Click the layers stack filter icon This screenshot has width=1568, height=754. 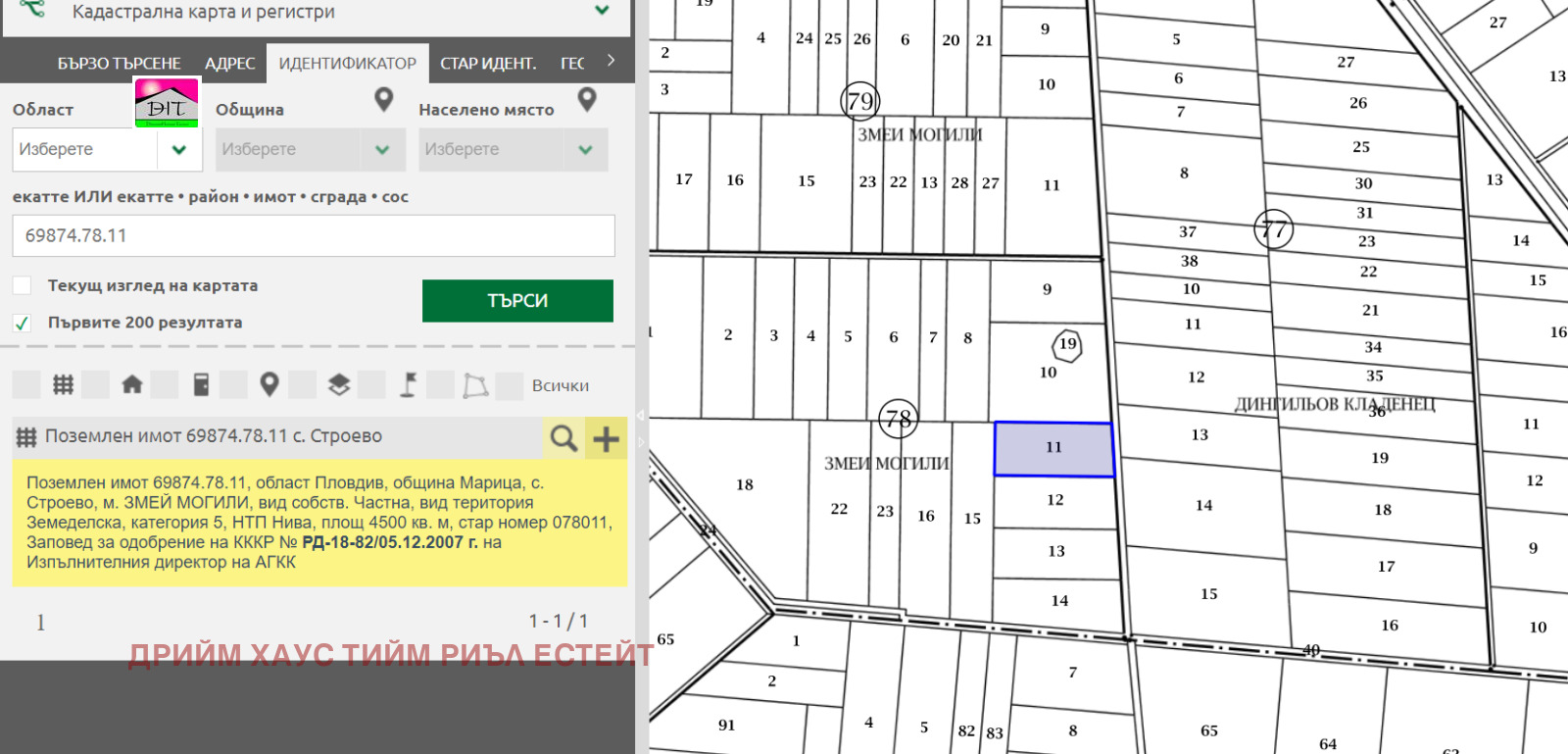(339, 385)
